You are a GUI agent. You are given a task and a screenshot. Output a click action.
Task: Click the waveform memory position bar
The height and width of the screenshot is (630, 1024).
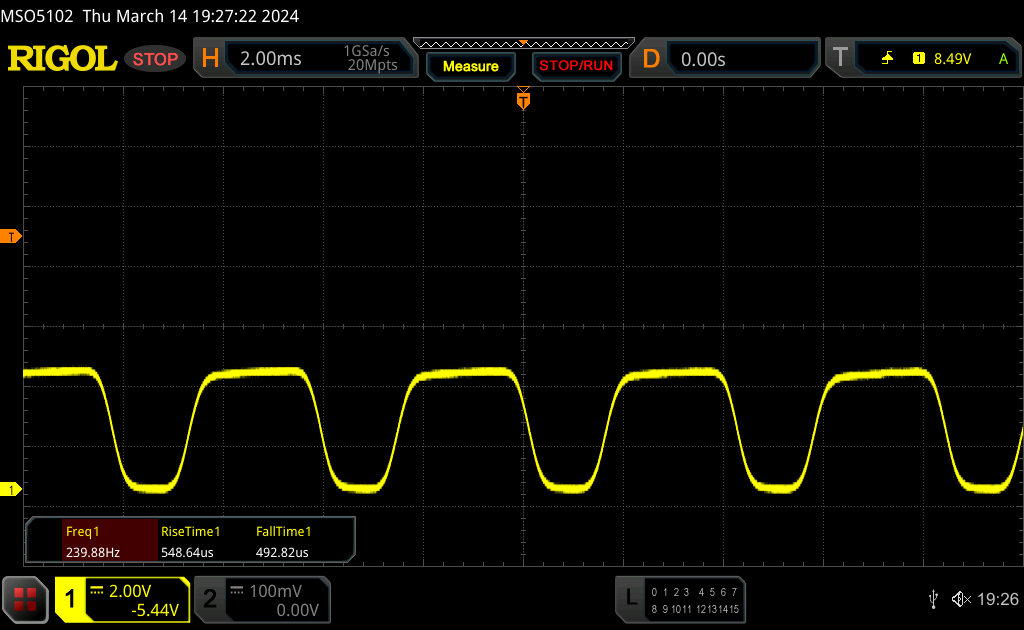pos(523,43)
